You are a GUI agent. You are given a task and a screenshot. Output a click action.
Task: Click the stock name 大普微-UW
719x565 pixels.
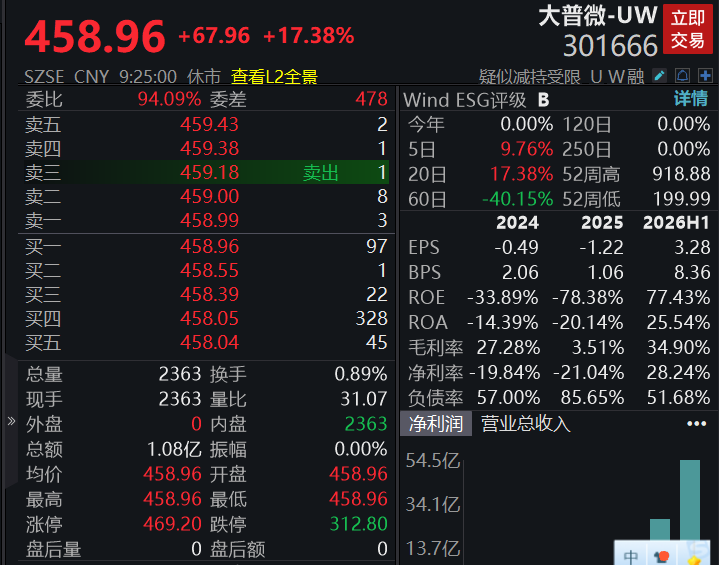pyautogui.click(x=598, y=16)
